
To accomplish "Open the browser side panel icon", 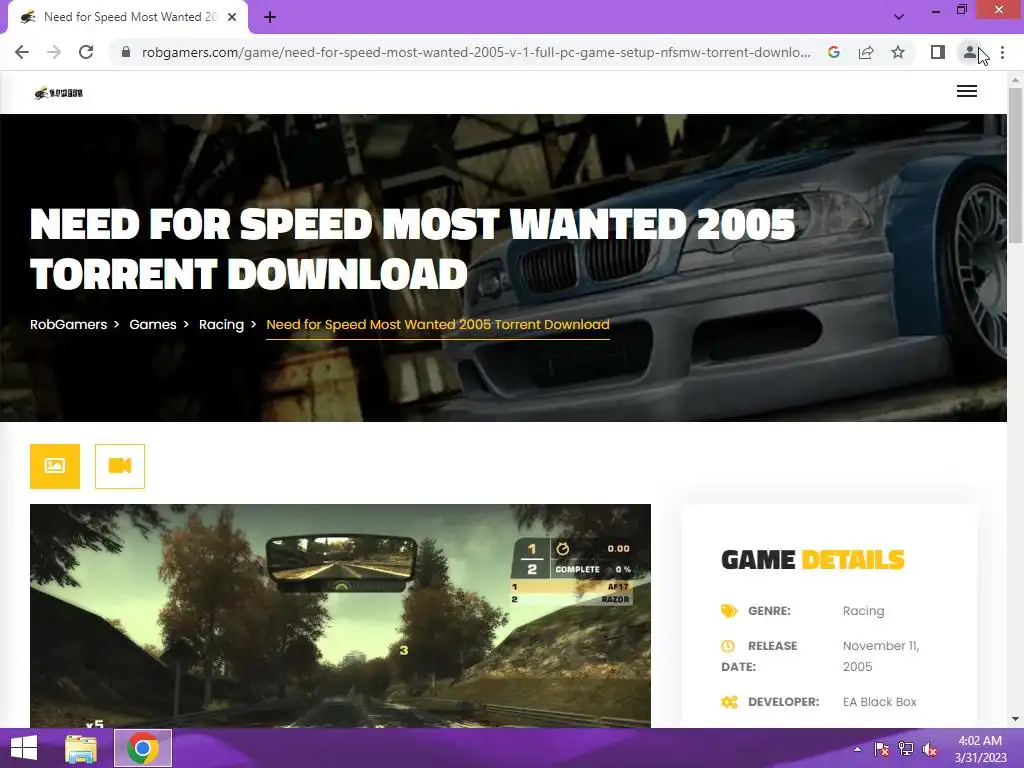I will pyautogui.click(x=938, y=52).
